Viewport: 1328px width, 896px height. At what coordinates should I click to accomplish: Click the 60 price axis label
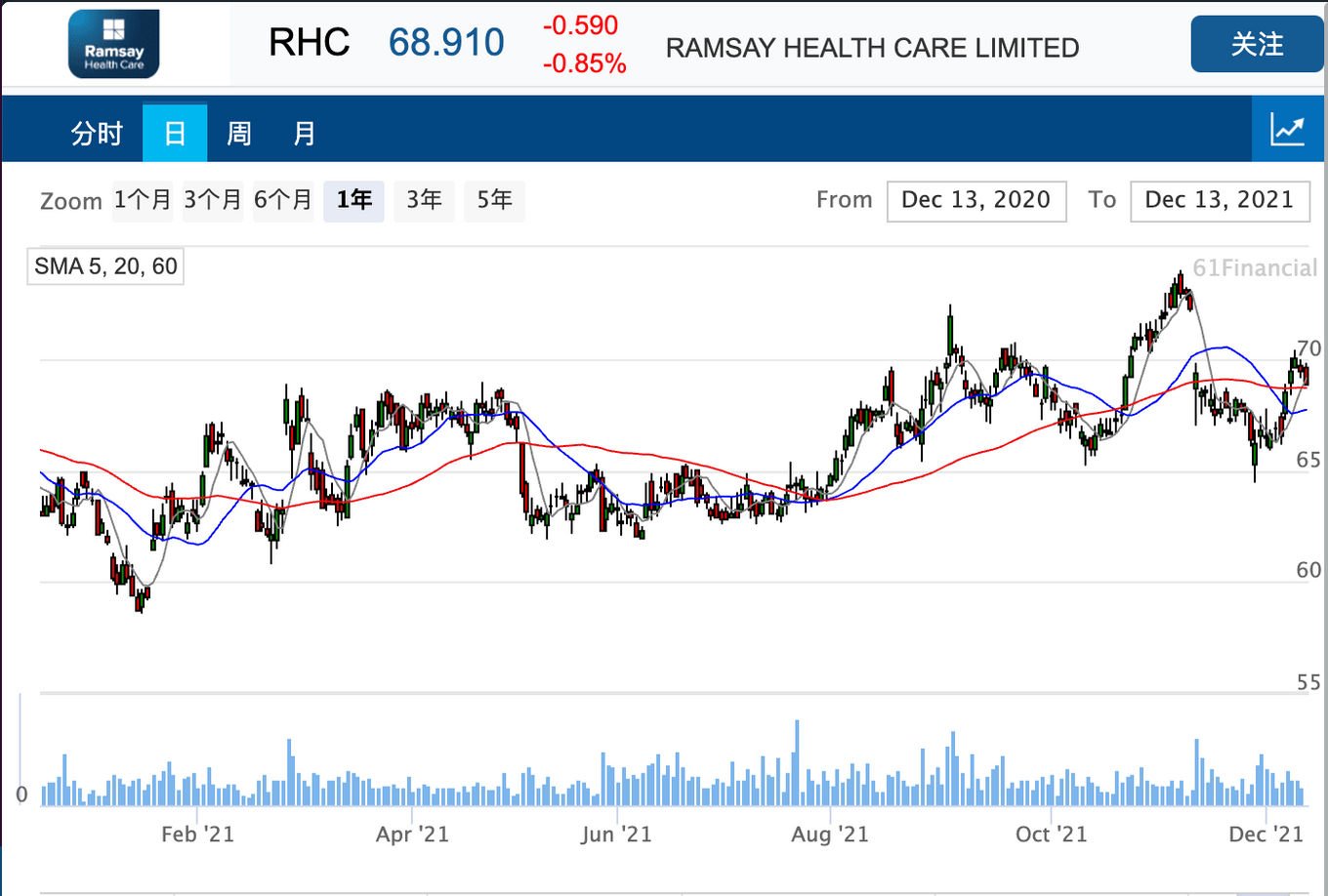[1308, 570]
